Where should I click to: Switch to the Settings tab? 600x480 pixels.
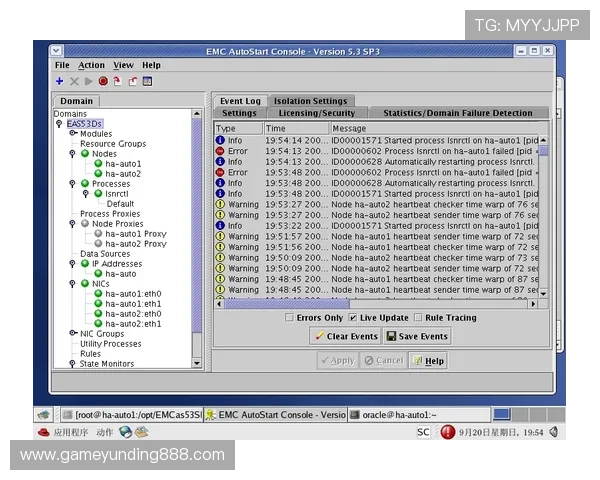click(240, 113)
